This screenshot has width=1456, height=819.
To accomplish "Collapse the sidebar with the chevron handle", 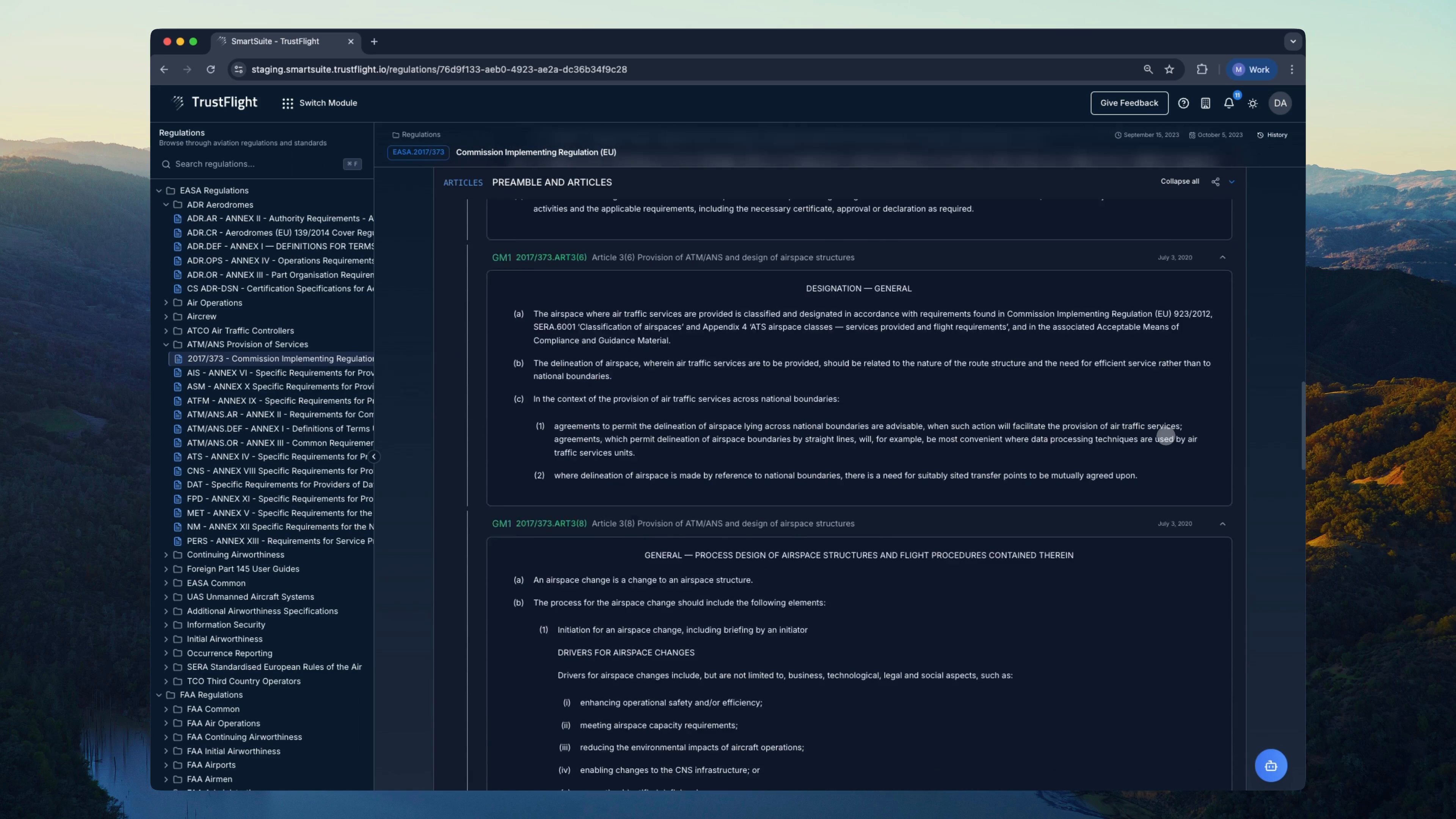I will click(x=373, y=457).
